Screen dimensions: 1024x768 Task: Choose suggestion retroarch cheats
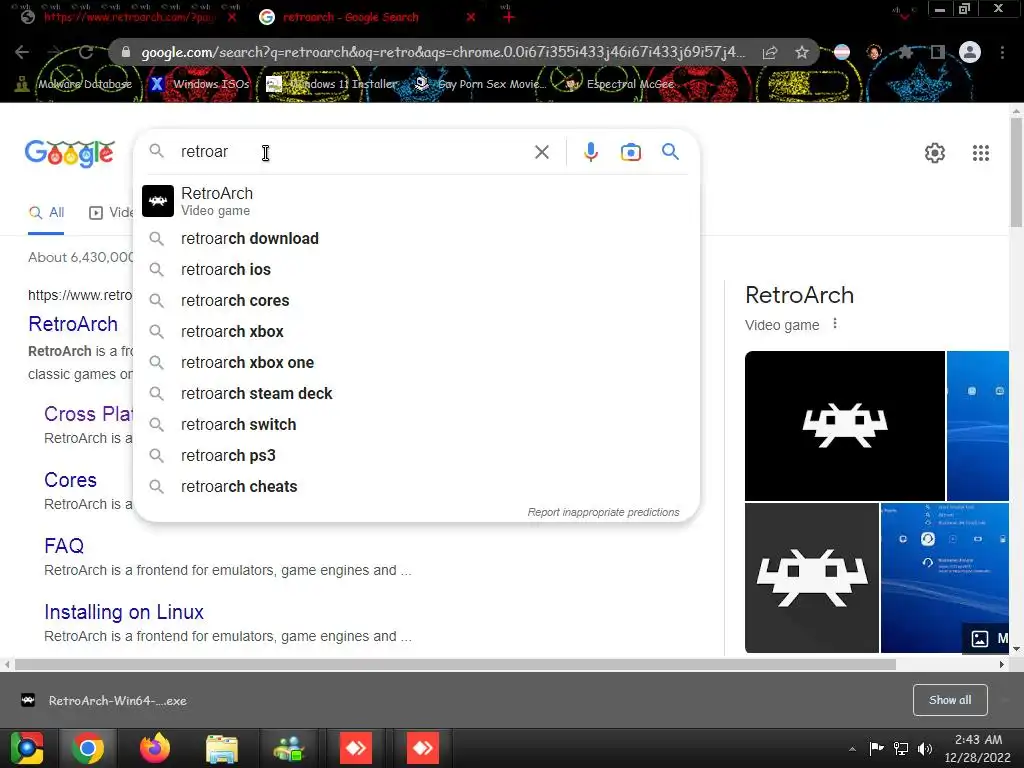coord(416,487)
